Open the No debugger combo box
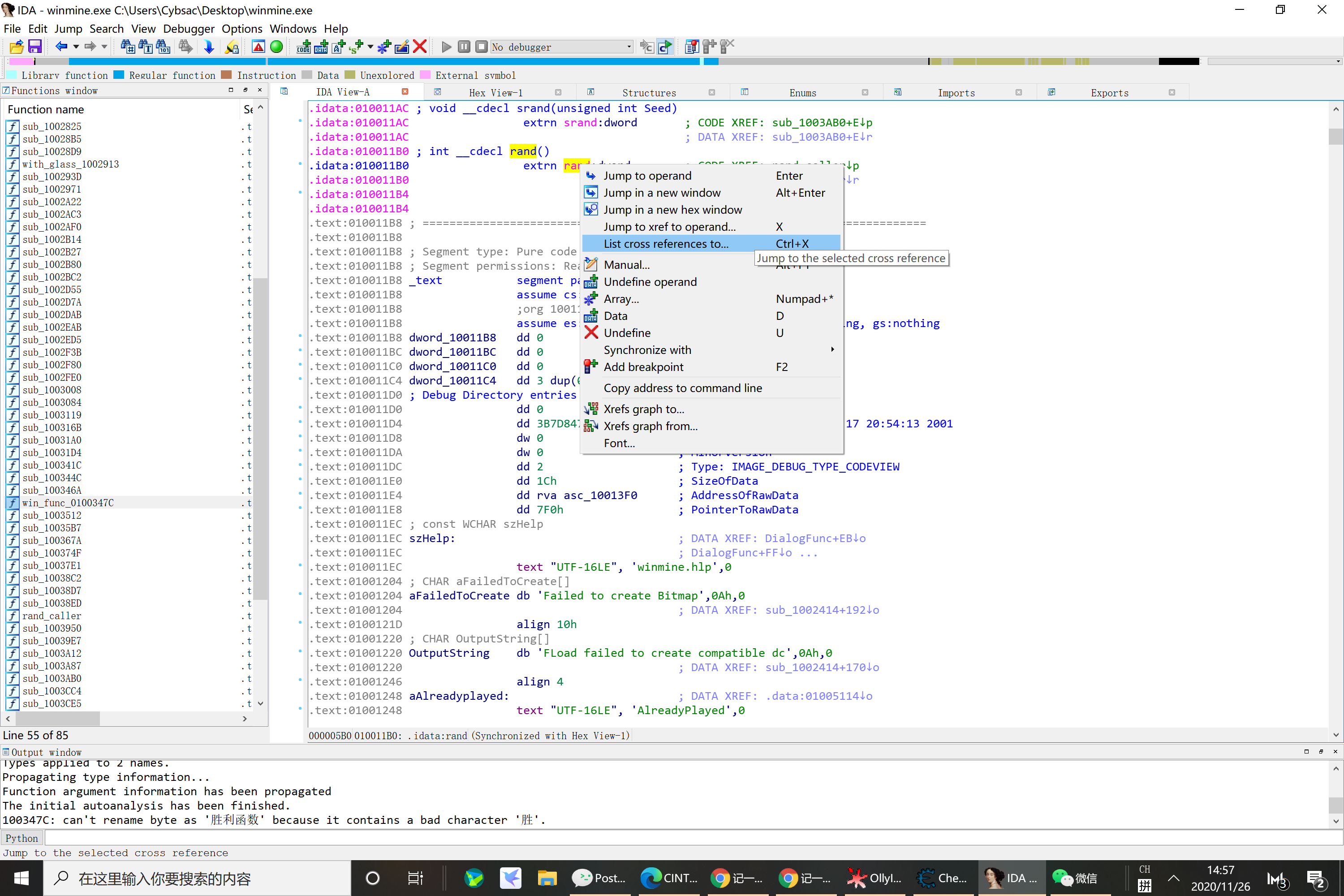 tap(562, 47)
